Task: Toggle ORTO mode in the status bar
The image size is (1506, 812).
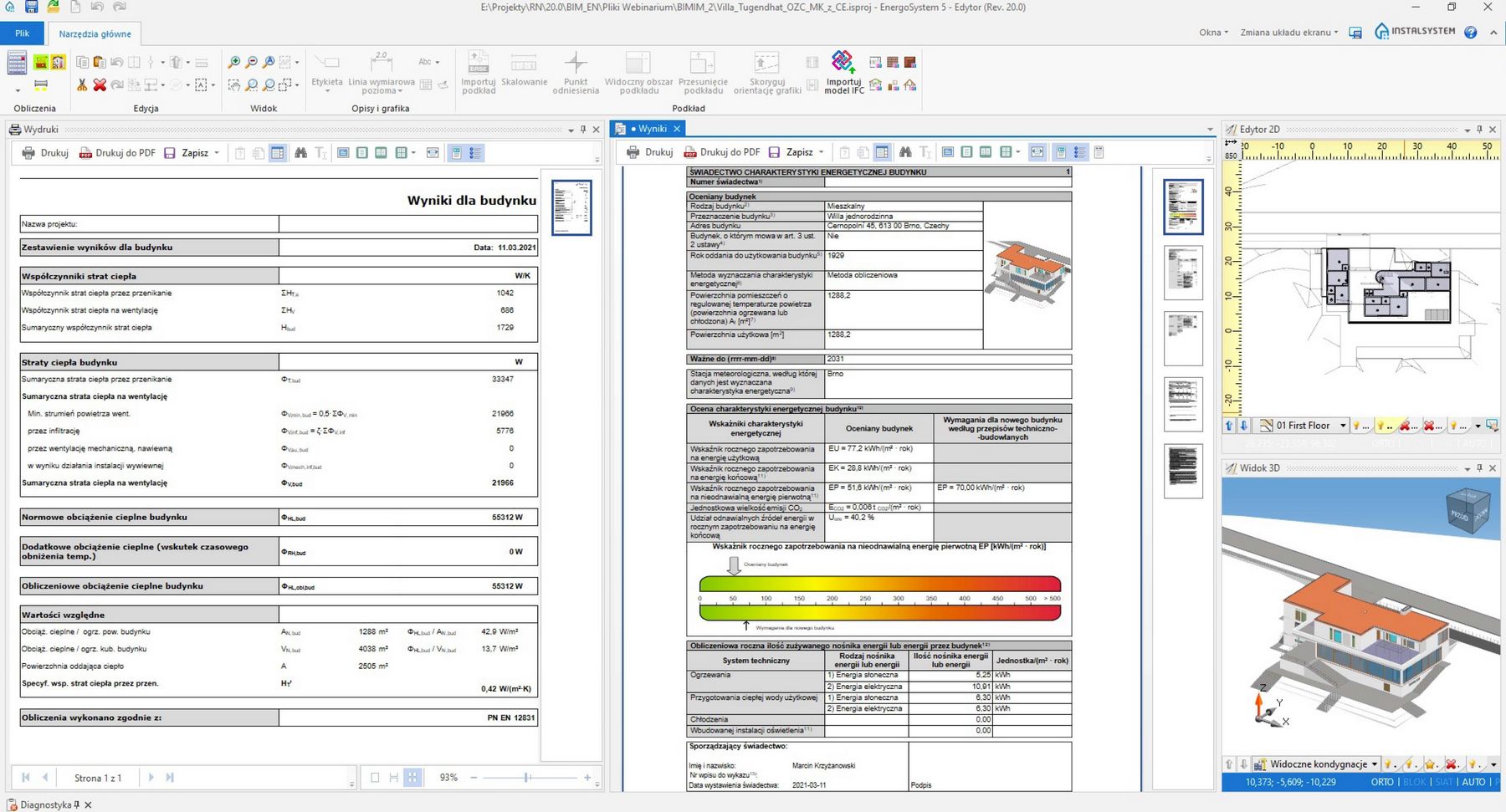Action: (x=1382, y=782)
